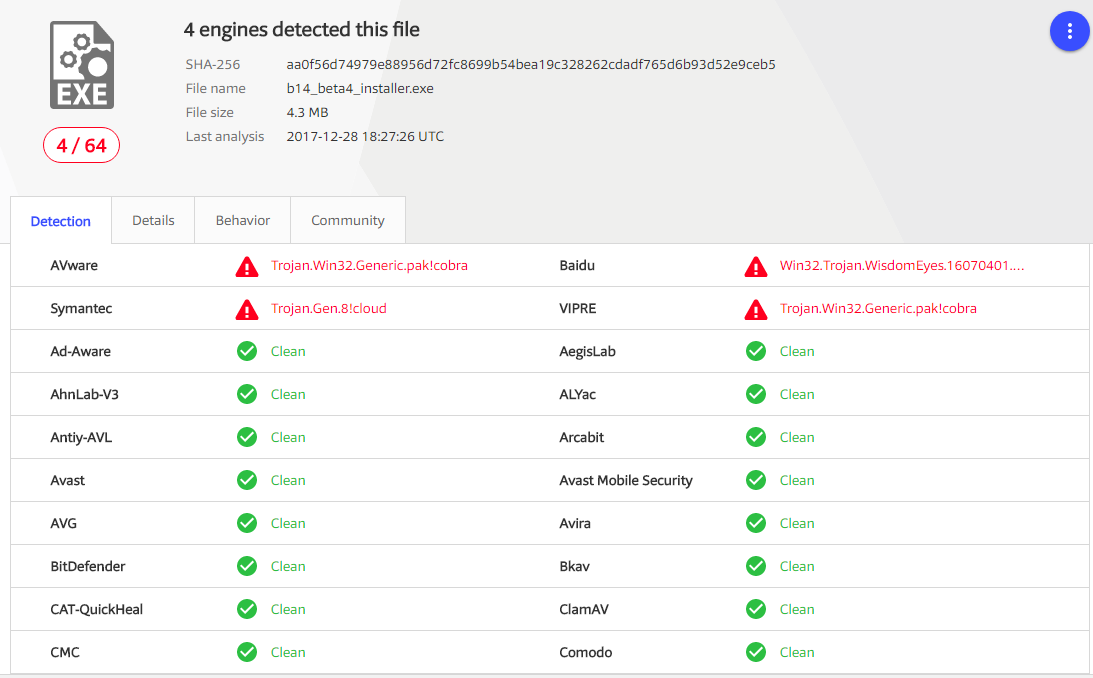Image resolution: width=1093 pixels, height=678 pixels.
Task: Click the green check icon for Bkav
Action: (756, 566)
